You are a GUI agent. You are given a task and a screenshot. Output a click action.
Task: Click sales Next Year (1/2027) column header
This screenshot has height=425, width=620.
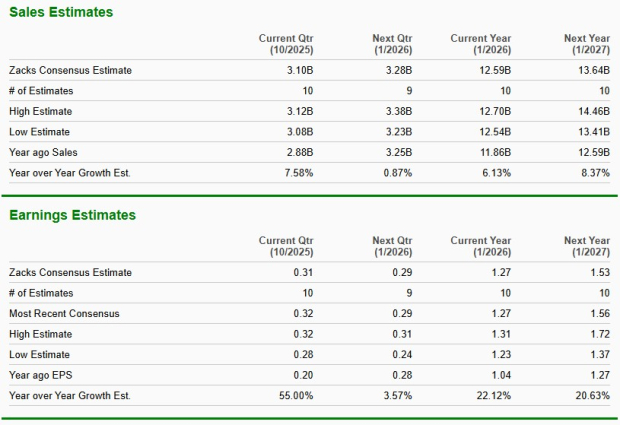[x=586, y=44]
